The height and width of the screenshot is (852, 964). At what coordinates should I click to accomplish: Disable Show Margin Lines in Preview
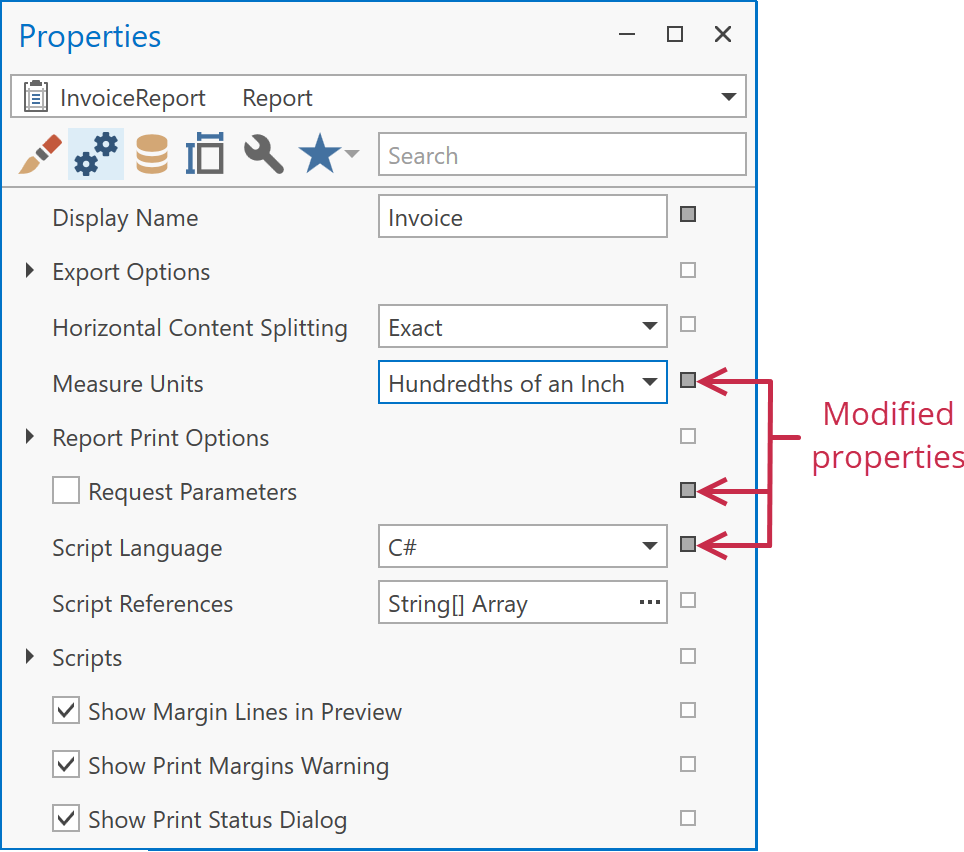65,710
